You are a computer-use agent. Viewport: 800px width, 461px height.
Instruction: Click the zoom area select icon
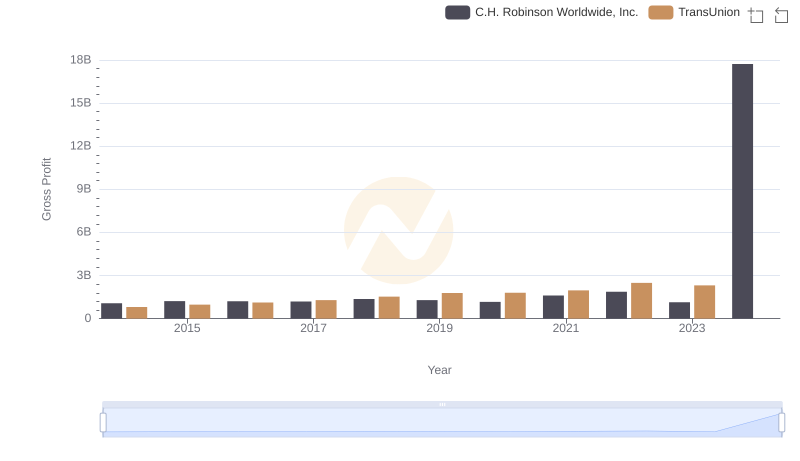pos(756,15)
